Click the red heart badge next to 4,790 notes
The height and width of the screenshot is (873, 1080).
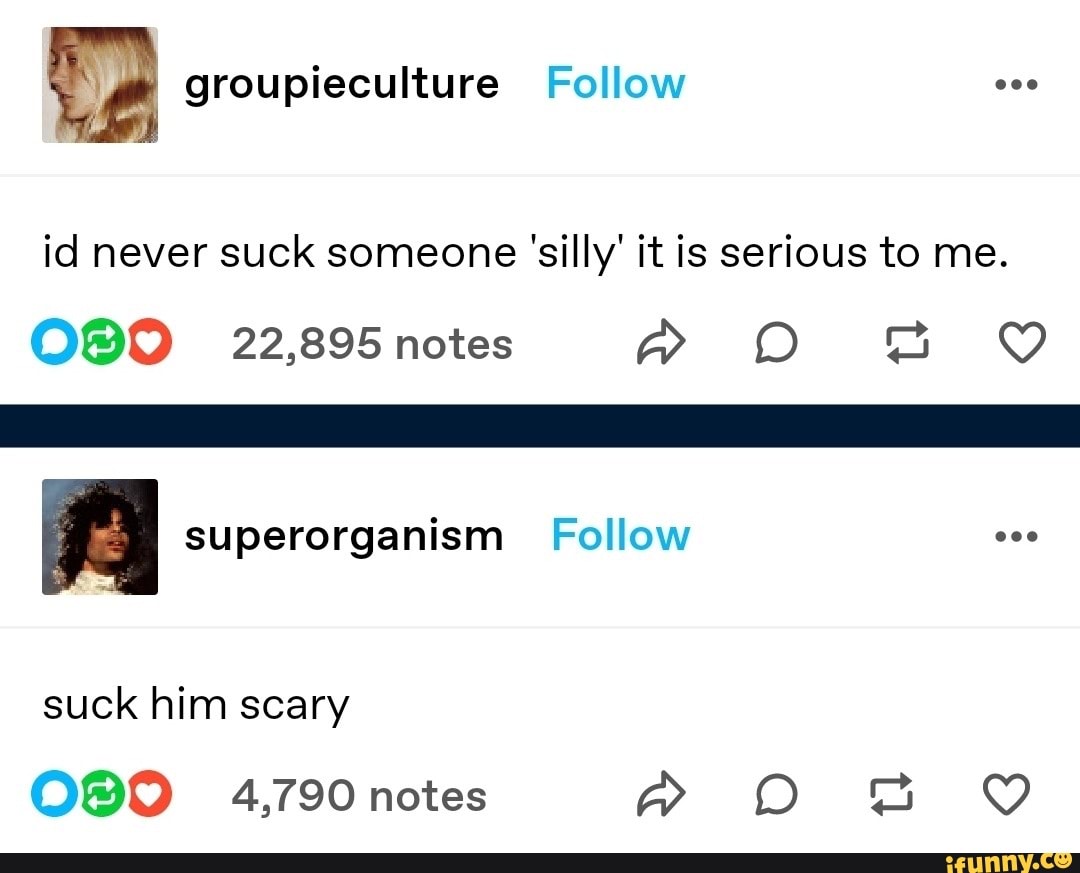pyautogui.click(x=149, y=794)
